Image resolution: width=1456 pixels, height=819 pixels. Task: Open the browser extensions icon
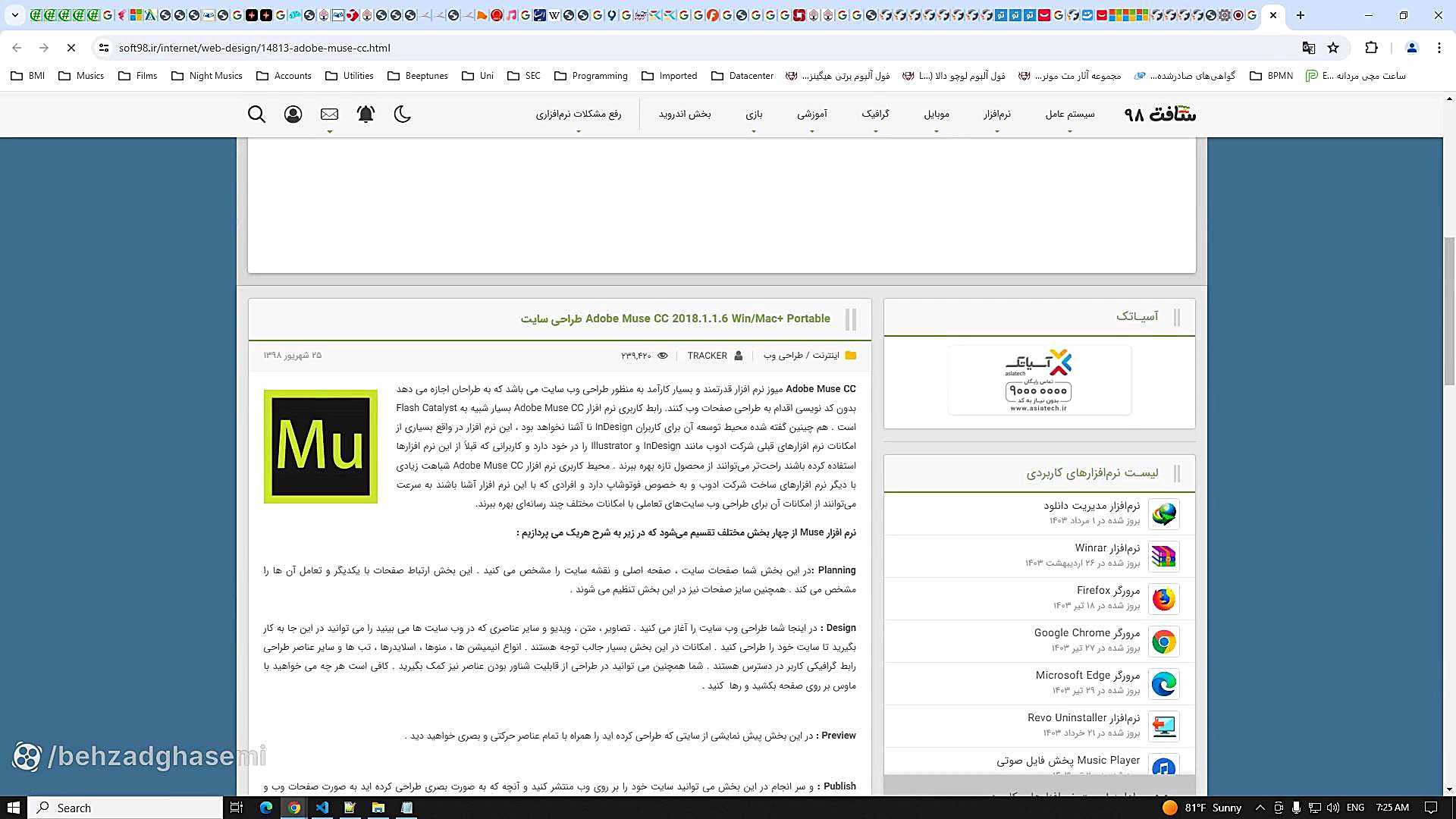pyautogui.click(x=1371, y=48)
